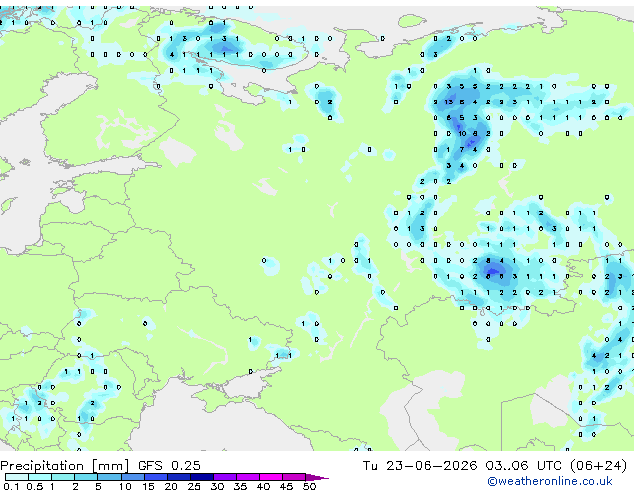Click the 20–25 mm legend swatch
This screenshot has width=634, height=490.
click(179, 477)
